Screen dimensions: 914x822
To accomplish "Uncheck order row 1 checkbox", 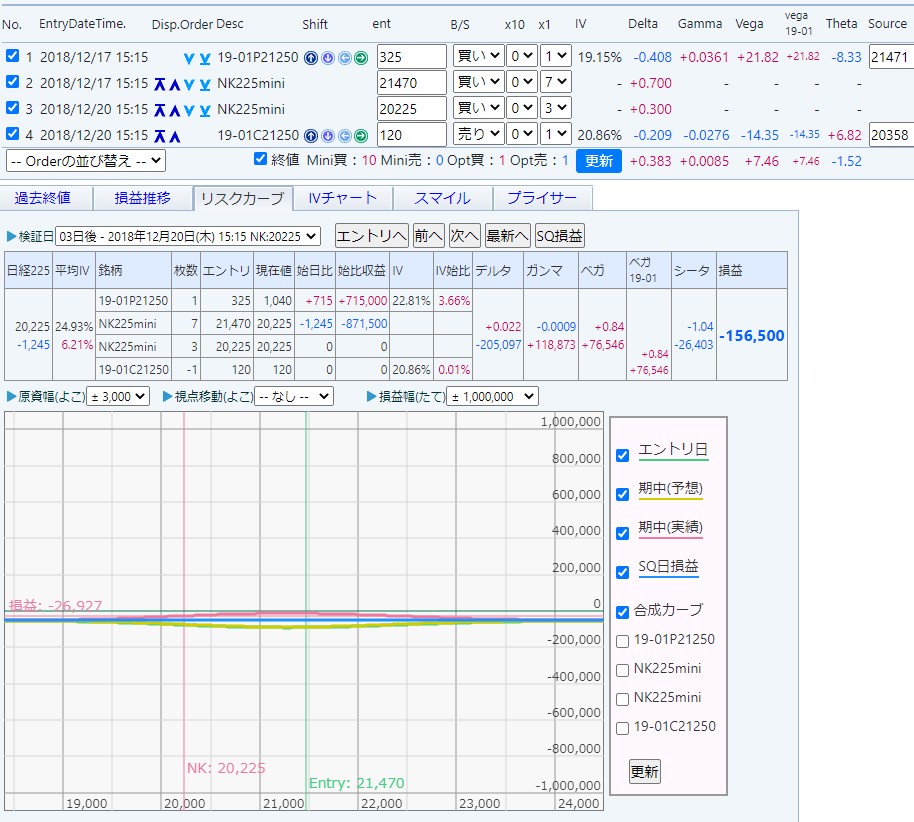I will [x=12, y=55].
